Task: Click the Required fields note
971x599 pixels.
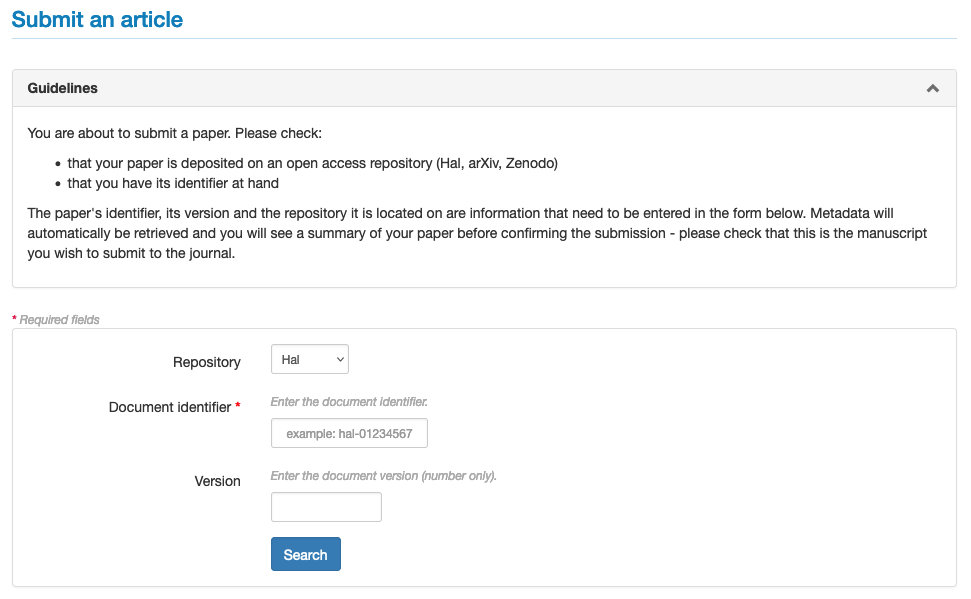Action: click(60, 320)
